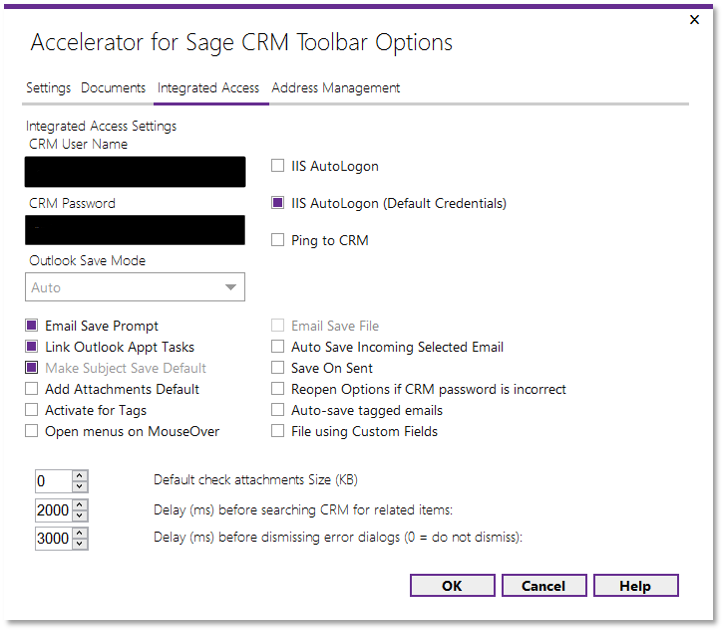
Task: Enable Open menus on MouseOver
Action: click(x=31, y=431)
